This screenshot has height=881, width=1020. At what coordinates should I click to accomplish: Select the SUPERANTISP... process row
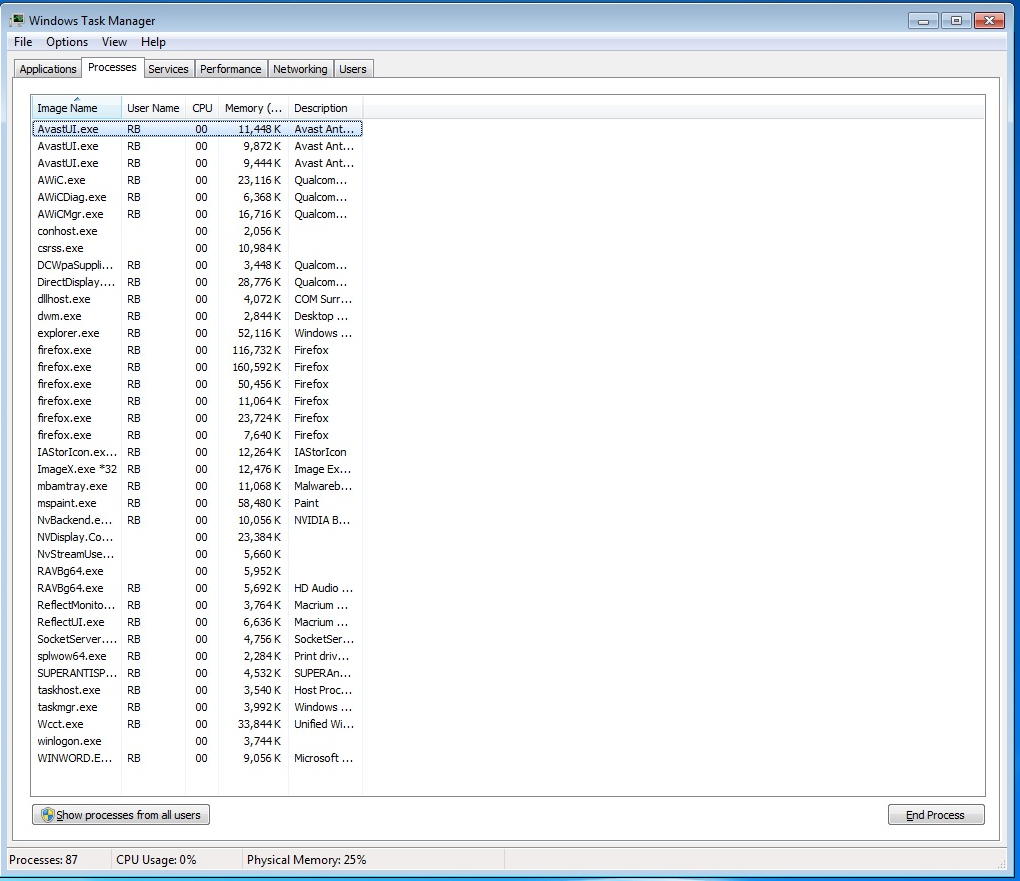[x=197, y=673]
